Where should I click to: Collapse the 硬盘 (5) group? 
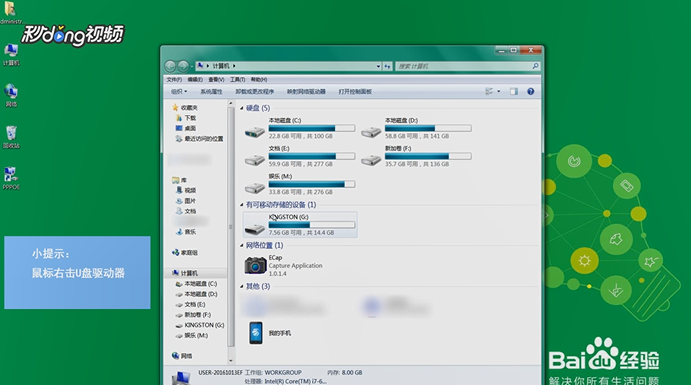click(241, 108)
